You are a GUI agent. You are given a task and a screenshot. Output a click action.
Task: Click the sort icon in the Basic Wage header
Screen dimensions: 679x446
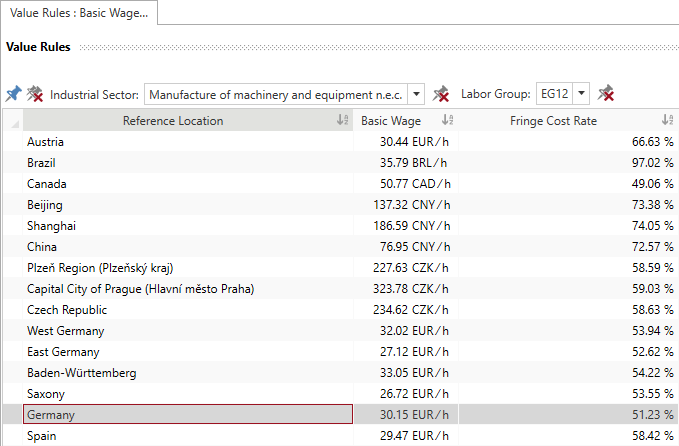(447, 121)
